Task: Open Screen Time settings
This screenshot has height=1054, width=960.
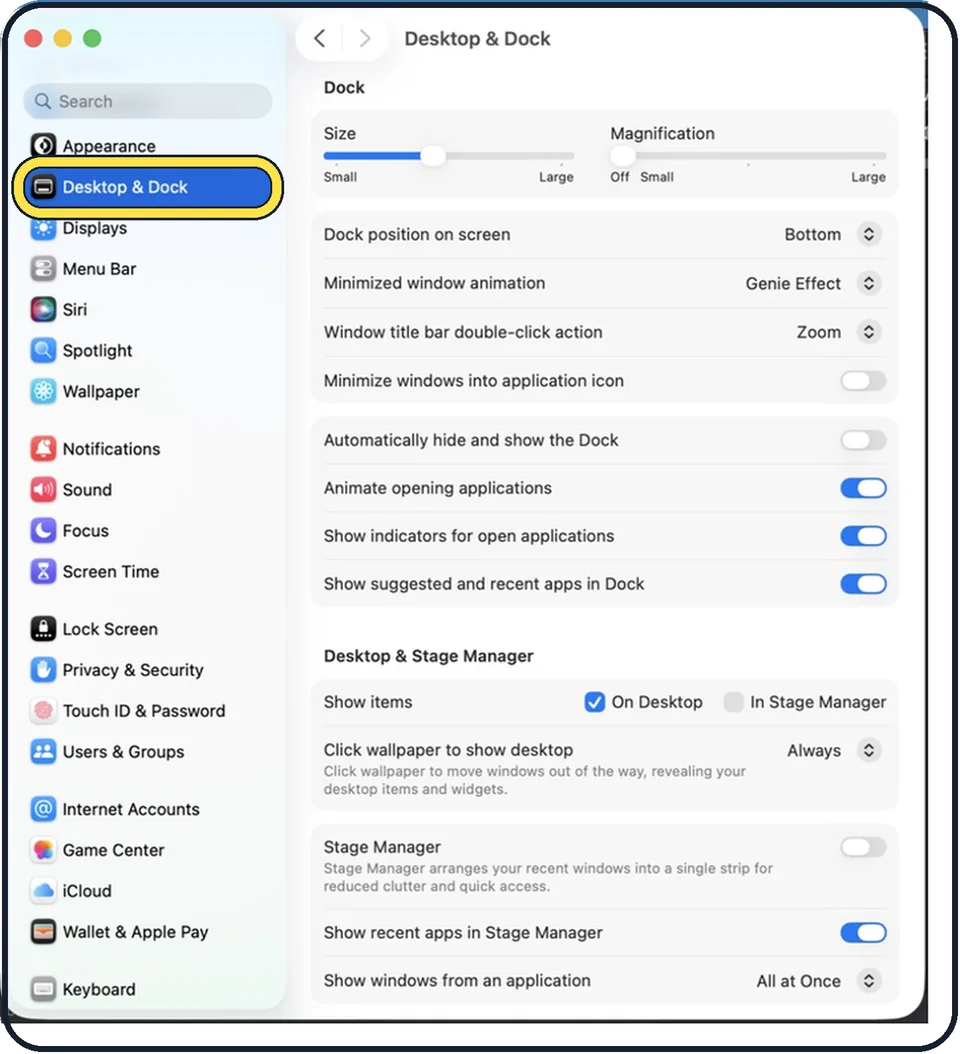Action: pos(111,571)
